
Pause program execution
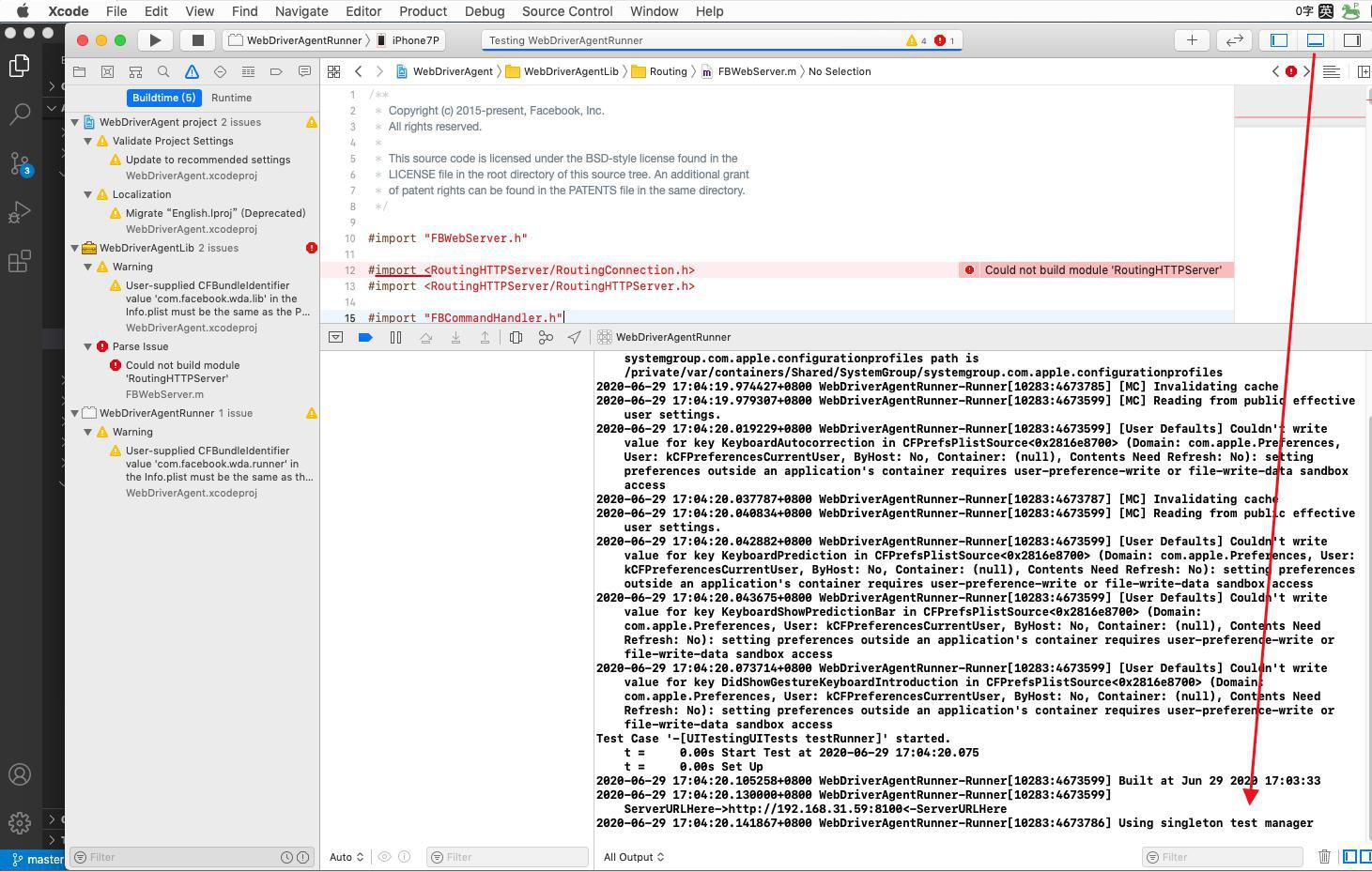(395, 337)
